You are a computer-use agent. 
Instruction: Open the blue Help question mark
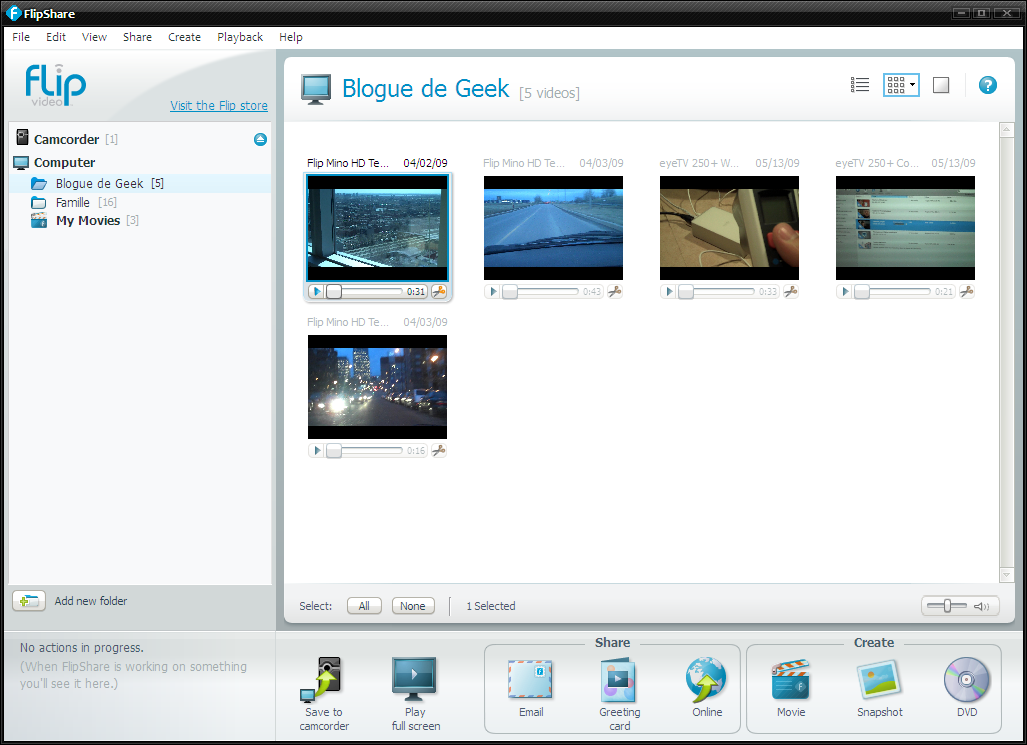click(x=987, y=85)
